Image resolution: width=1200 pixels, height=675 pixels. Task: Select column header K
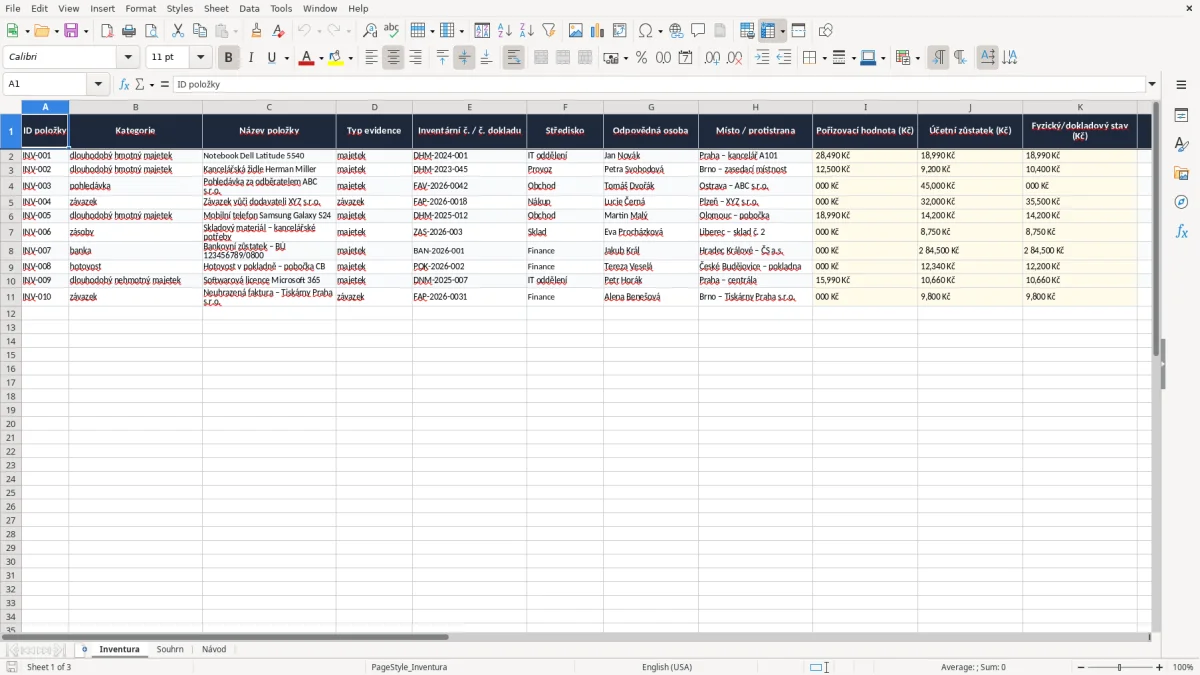pos(1080,106)
